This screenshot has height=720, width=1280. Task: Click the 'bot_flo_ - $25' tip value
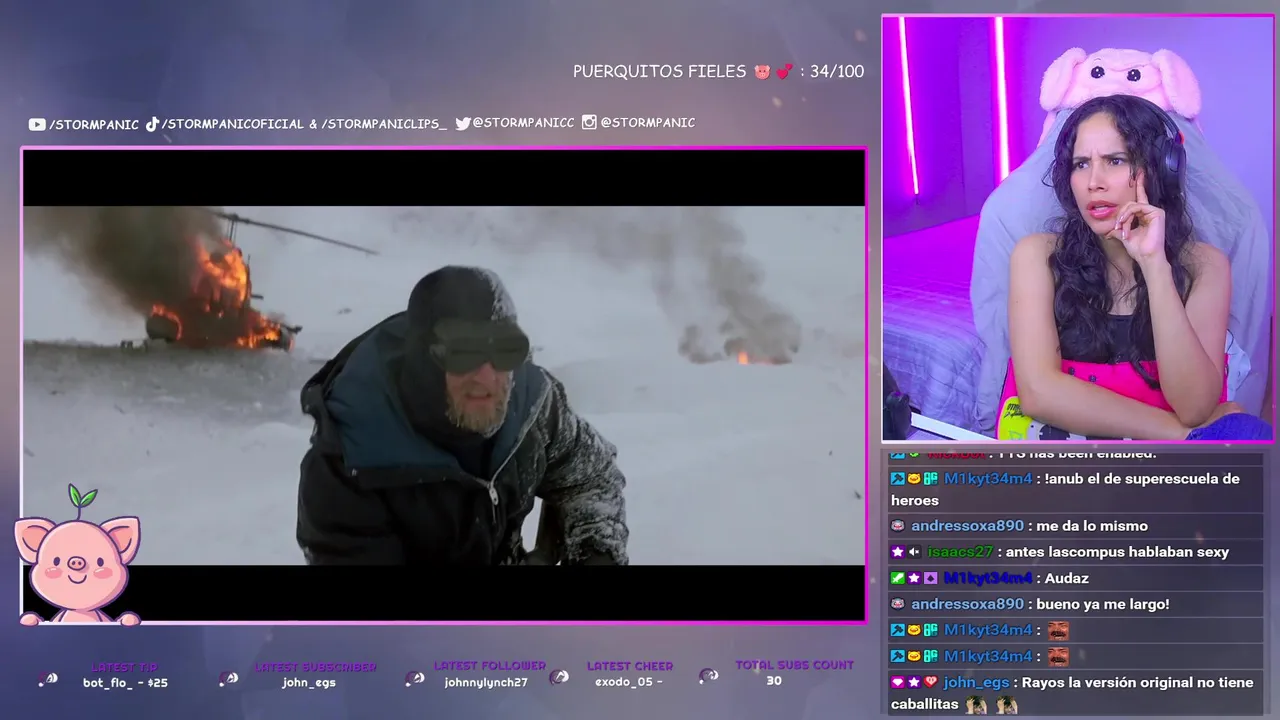[125, 683]
